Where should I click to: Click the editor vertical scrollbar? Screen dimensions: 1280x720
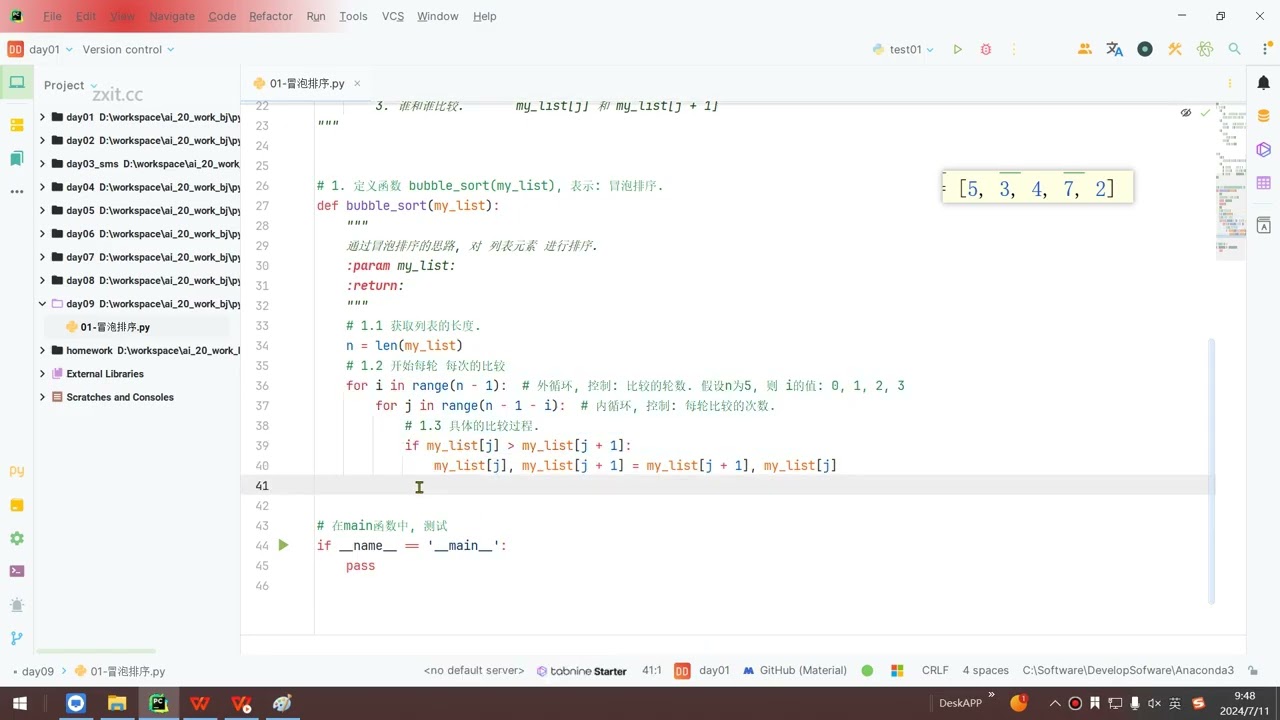(1214, 470)
